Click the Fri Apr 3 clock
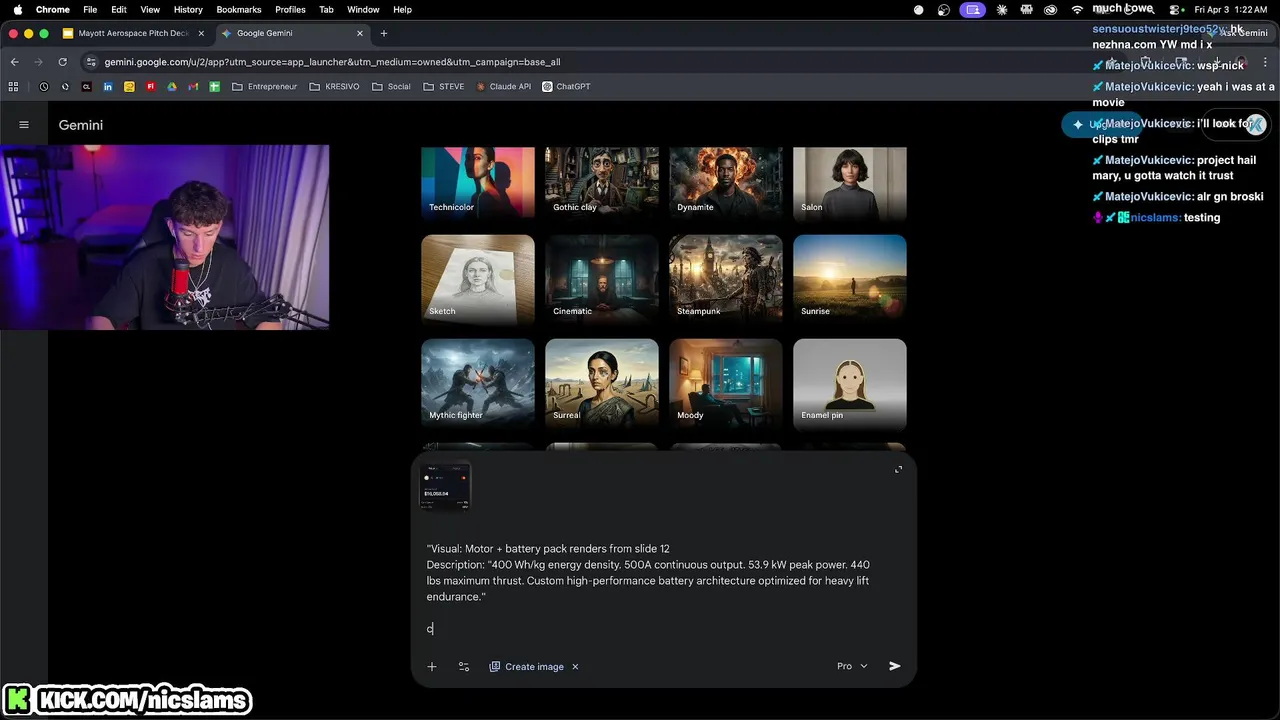Screen dimensions: 1280x720 point(1231,9)
